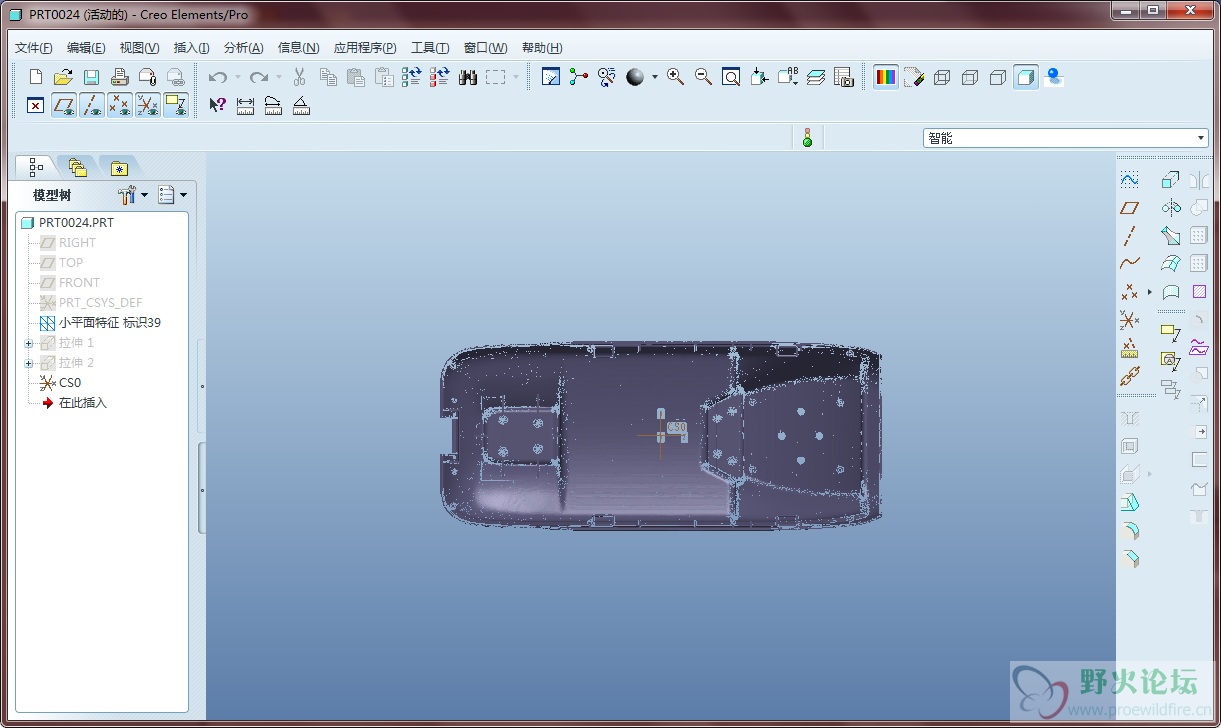
Task: Open the 编辑(E) menu
Action: click(x=86, y=48)
